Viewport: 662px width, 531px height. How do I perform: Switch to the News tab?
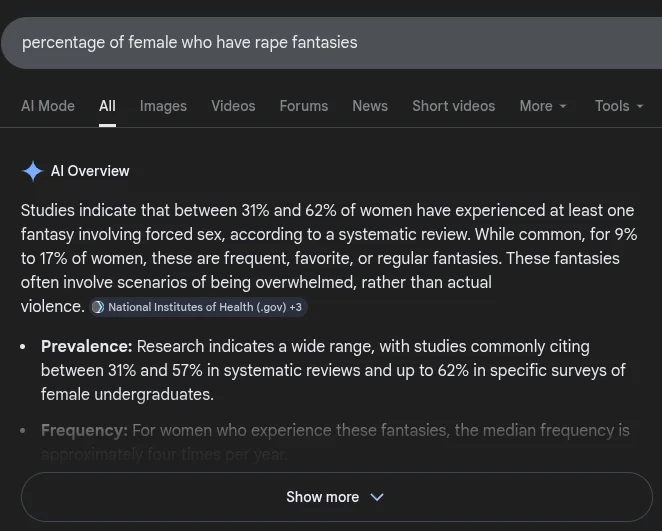[370, 106]
